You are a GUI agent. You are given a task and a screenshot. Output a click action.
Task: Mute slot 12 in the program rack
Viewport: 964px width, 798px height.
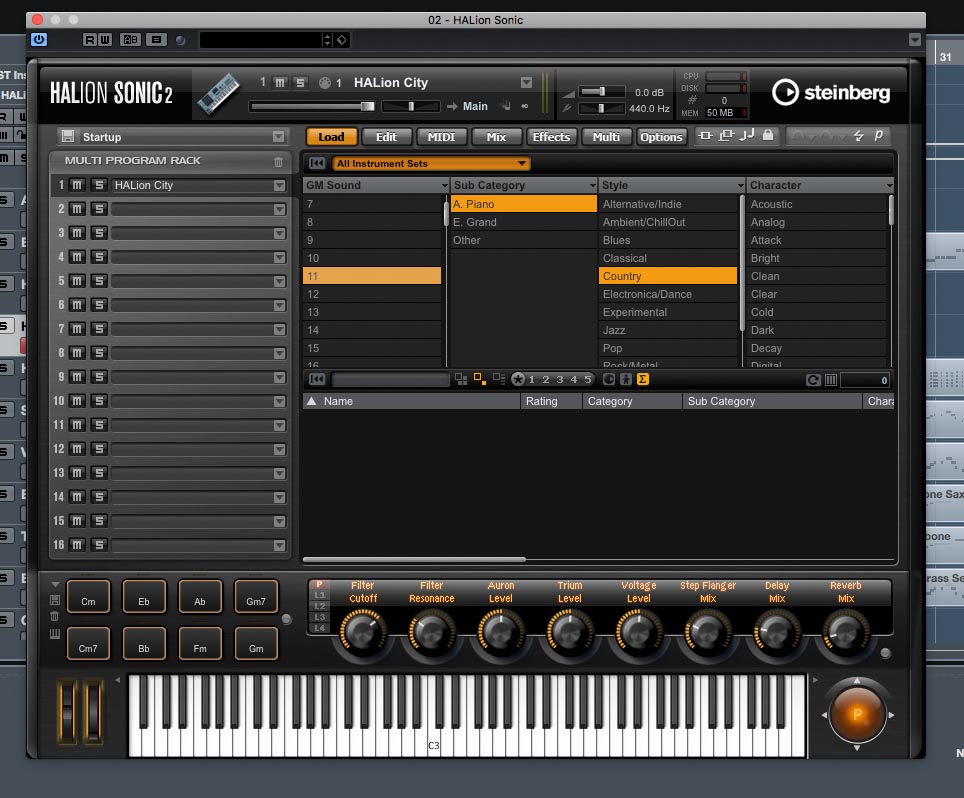[x=77, y=449]
